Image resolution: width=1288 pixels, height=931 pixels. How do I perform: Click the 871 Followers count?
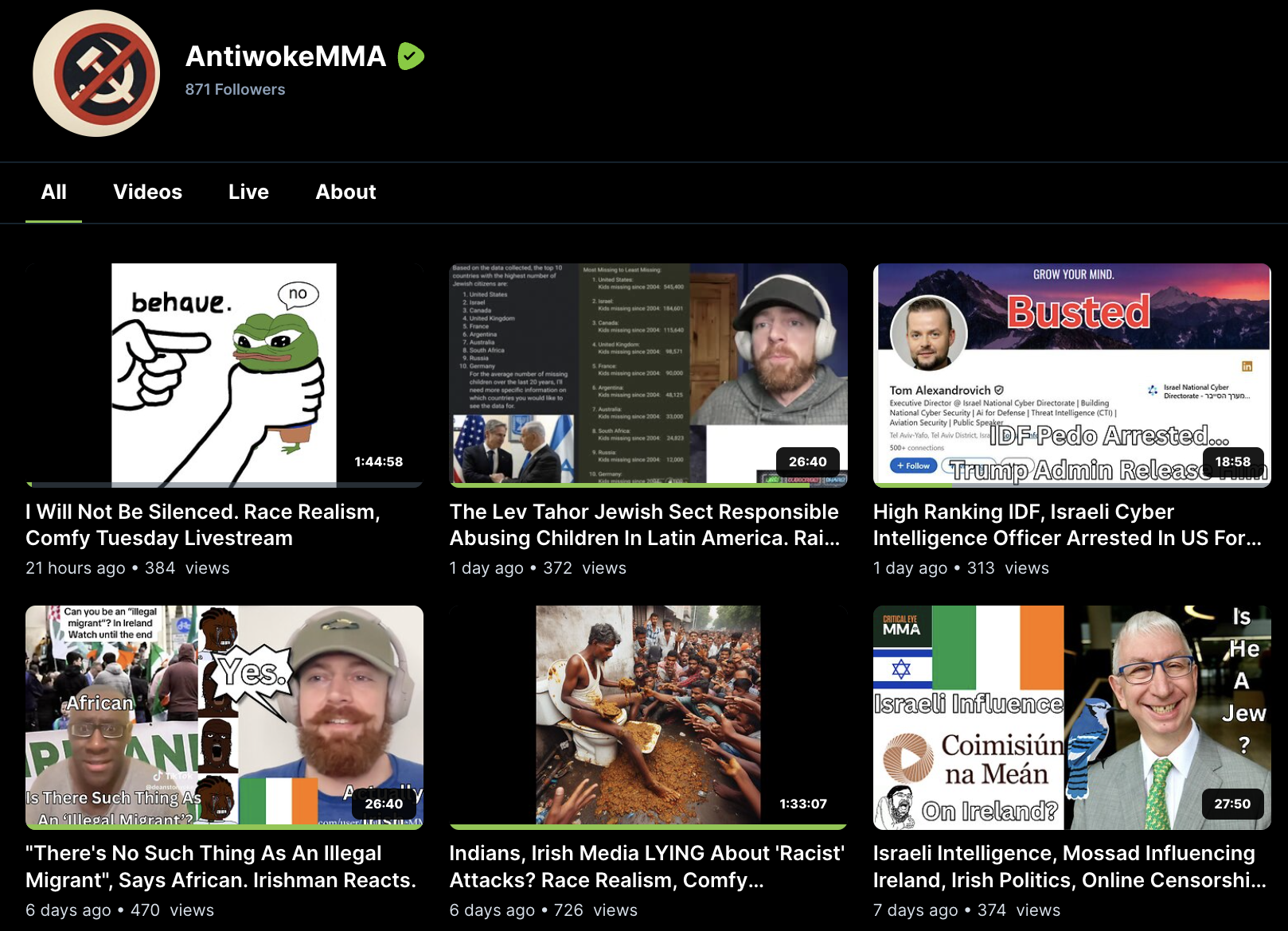(x=235, y=89)
